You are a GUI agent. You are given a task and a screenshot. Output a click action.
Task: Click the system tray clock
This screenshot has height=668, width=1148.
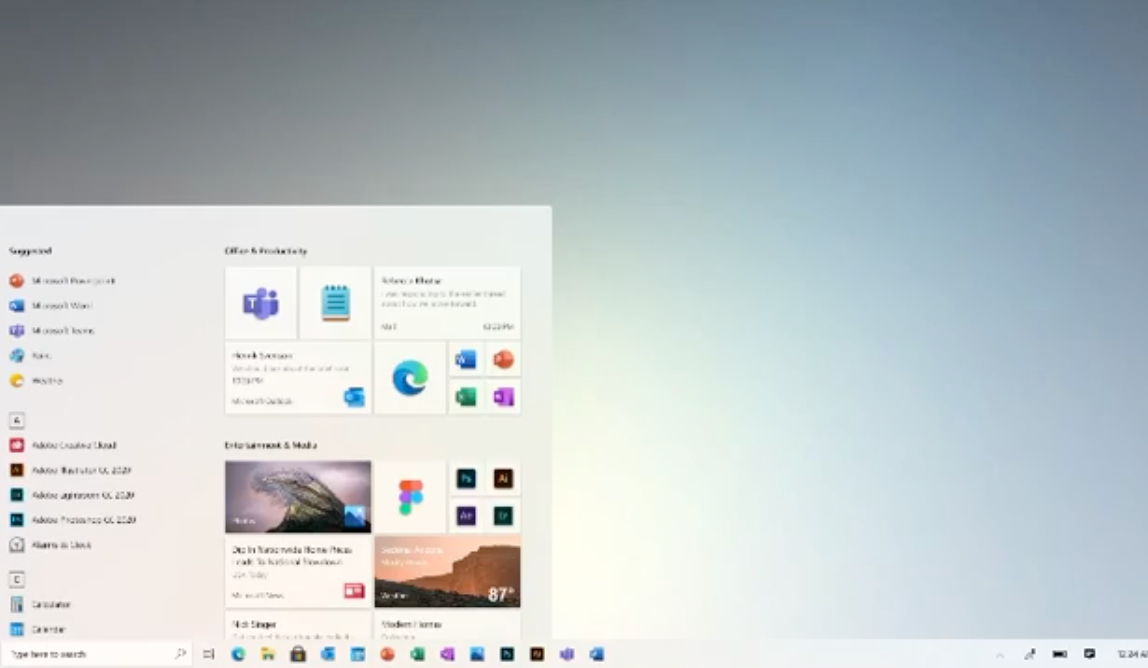pos(1132,654)
